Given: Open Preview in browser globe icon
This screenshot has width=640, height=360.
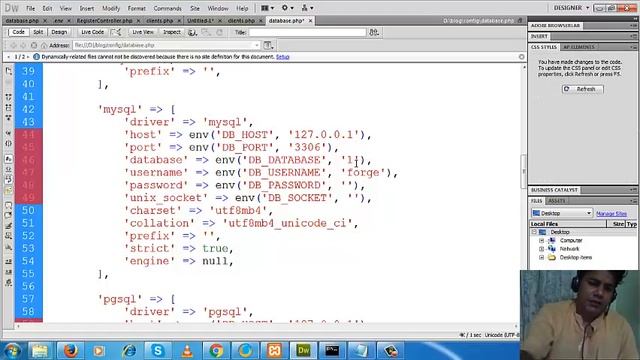Looking at the screenshot, I should tap(192, 32).
